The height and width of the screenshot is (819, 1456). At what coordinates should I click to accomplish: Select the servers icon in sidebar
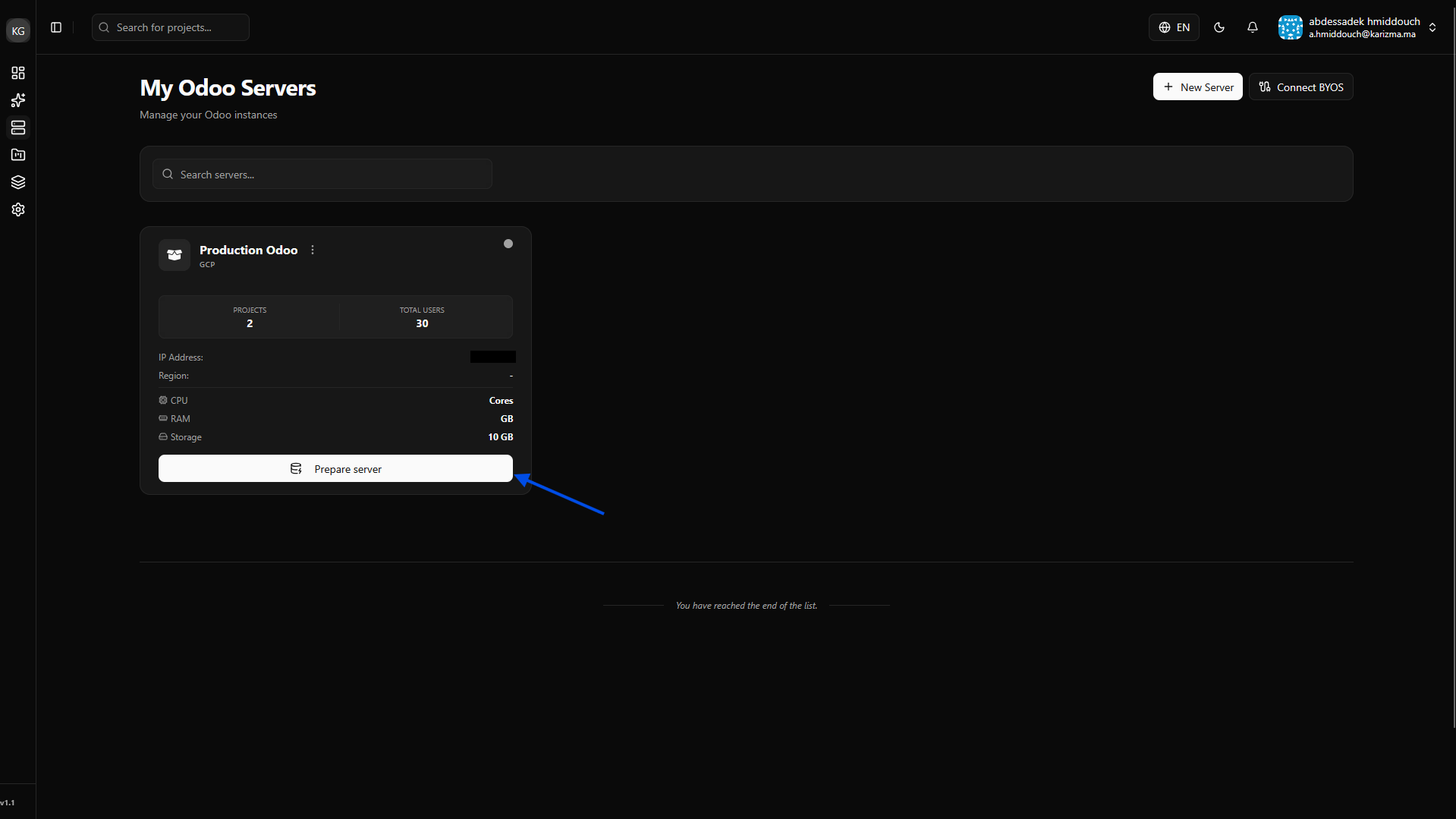click(x=18, y=128)
